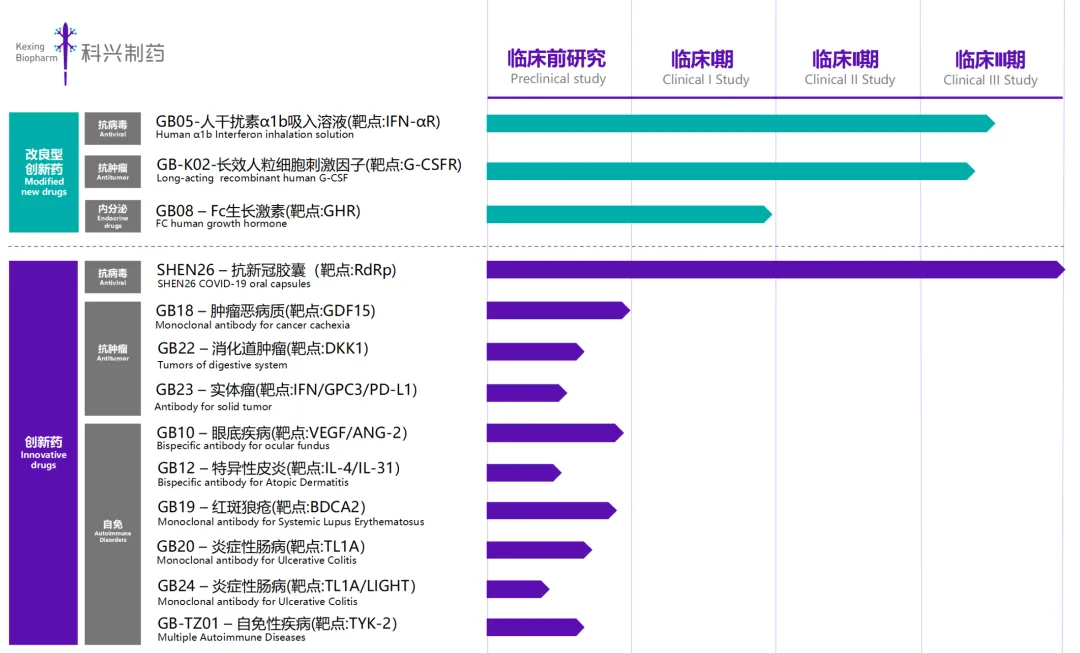1080x653 pixels.
Task: Click the Autoimmune Disorders gray category block
Action: coord(112,528)
